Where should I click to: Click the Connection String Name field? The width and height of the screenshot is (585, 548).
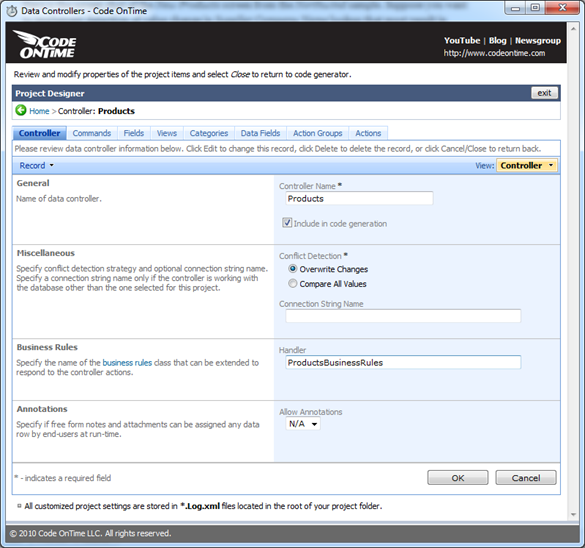click(x=403, y=316)
